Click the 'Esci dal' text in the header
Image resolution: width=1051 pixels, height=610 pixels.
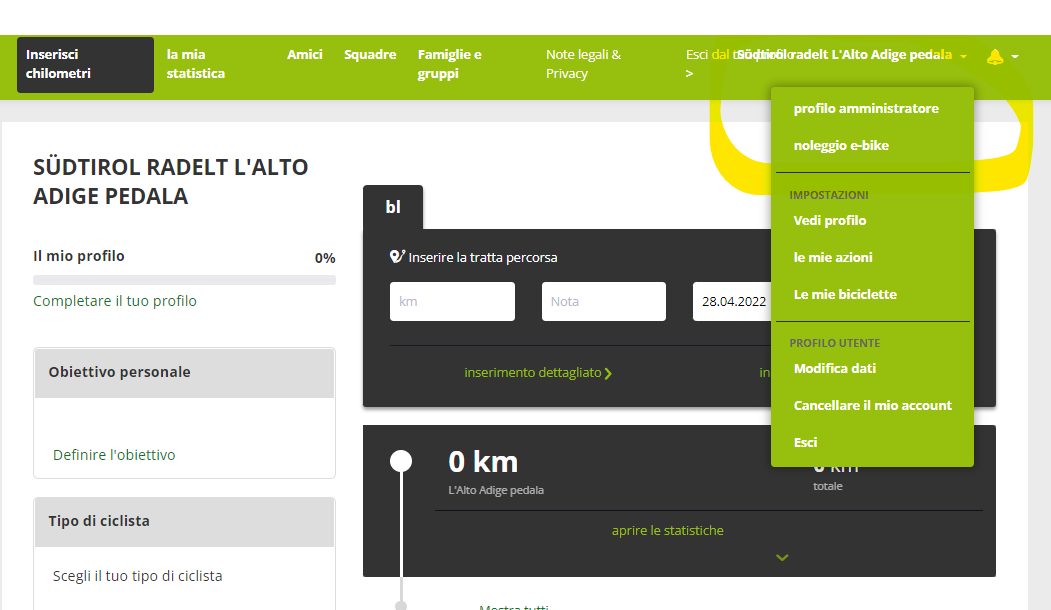click(707, 54)
